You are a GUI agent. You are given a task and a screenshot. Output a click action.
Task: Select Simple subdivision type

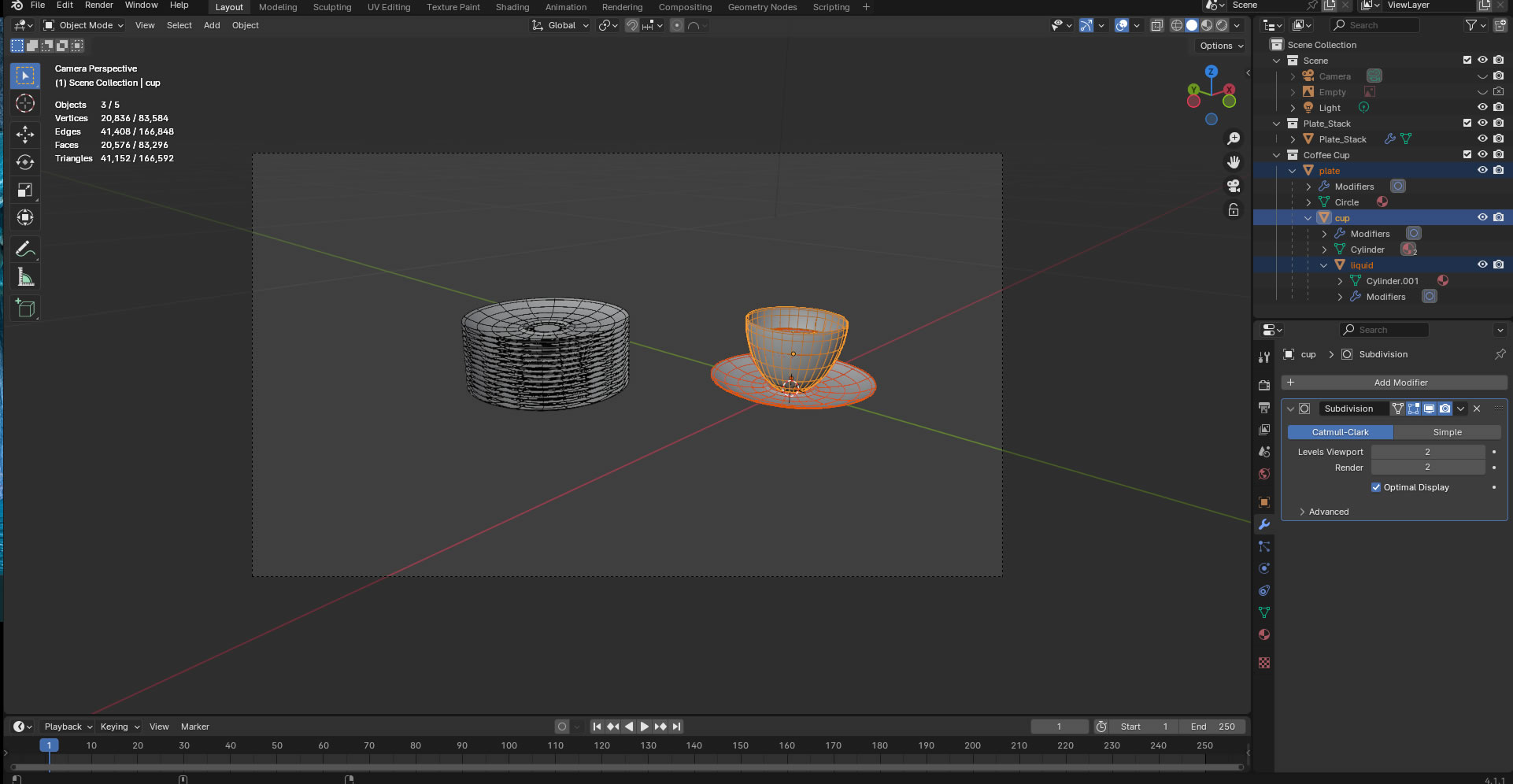point(1447,432)
